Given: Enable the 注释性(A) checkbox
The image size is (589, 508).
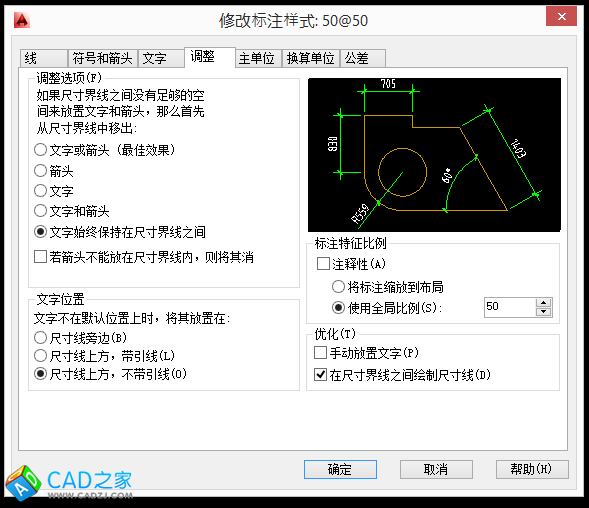Looking at the screenshot, I should tap(323, 264).
